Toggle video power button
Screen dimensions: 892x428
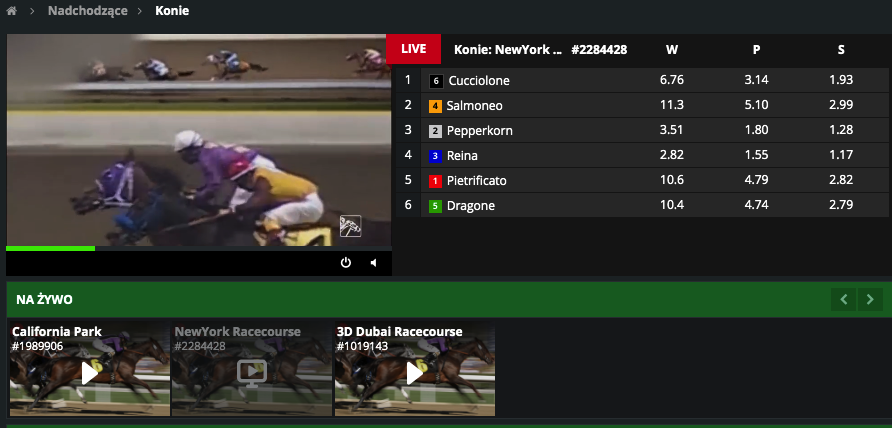coord(346,263)
